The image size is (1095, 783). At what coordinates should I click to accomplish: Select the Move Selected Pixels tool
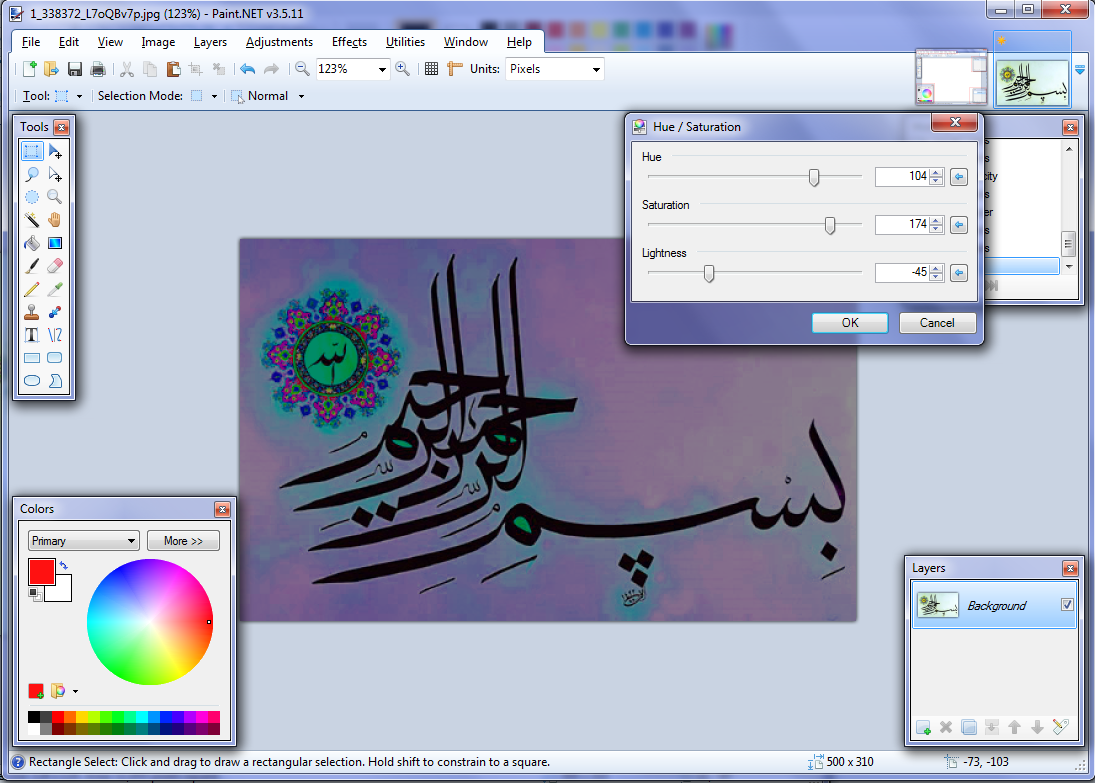[55, 151]
